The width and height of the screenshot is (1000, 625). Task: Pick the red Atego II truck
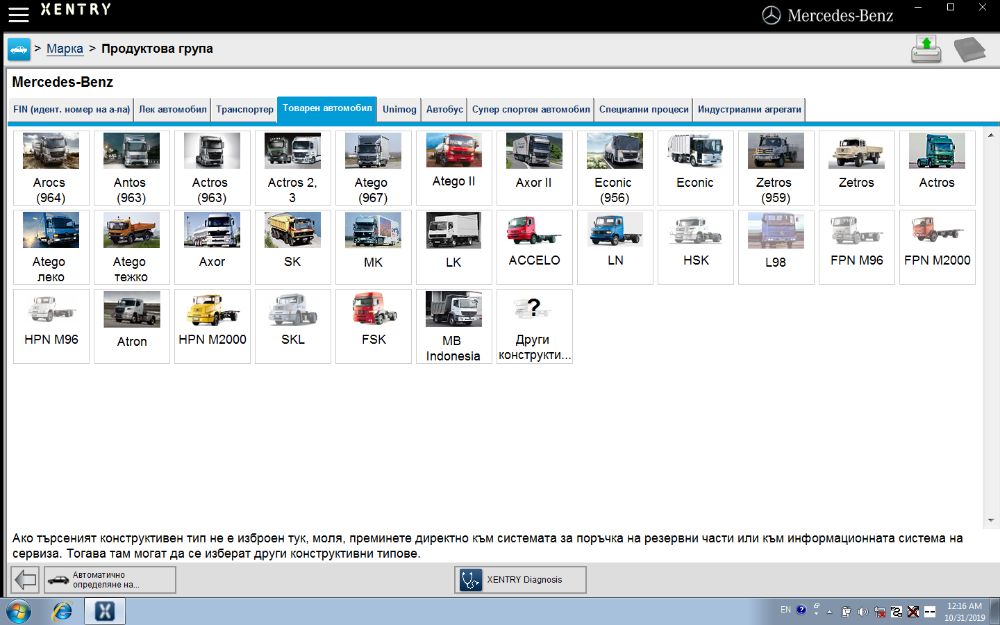tap(453, 168)
